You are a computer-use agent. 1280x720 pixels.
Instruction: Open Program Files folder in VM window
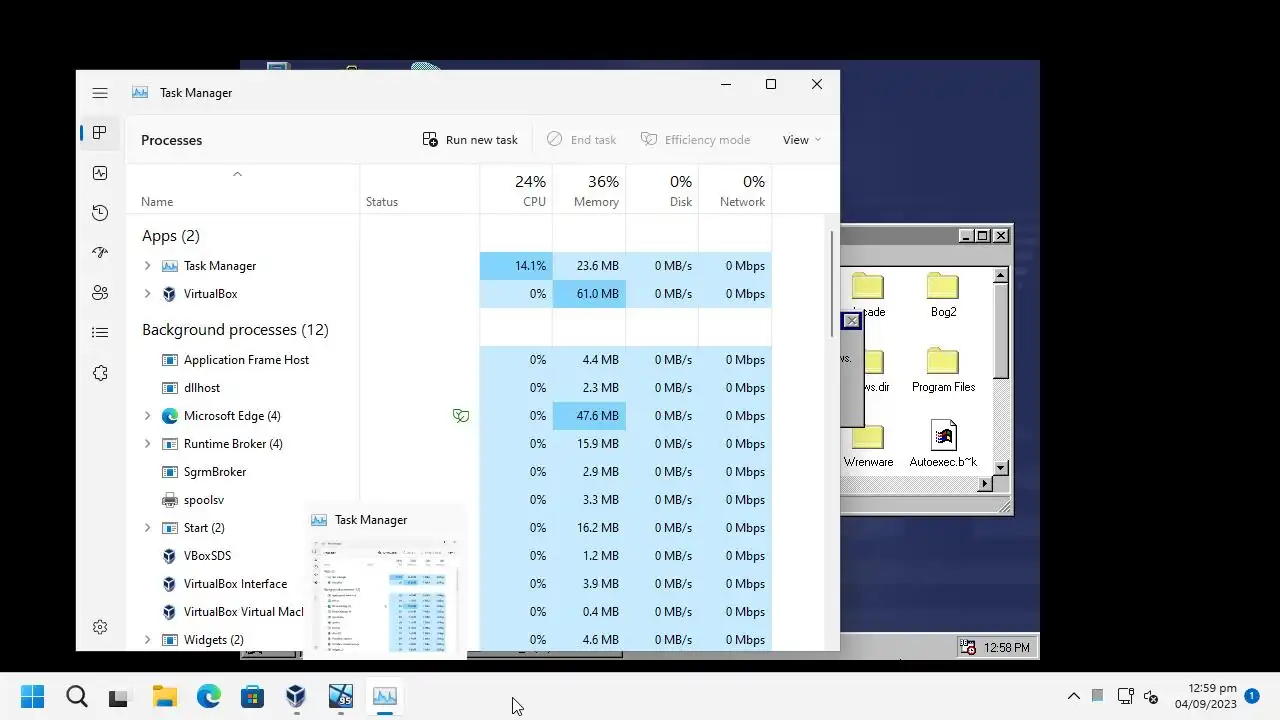(x=943, y=370)
